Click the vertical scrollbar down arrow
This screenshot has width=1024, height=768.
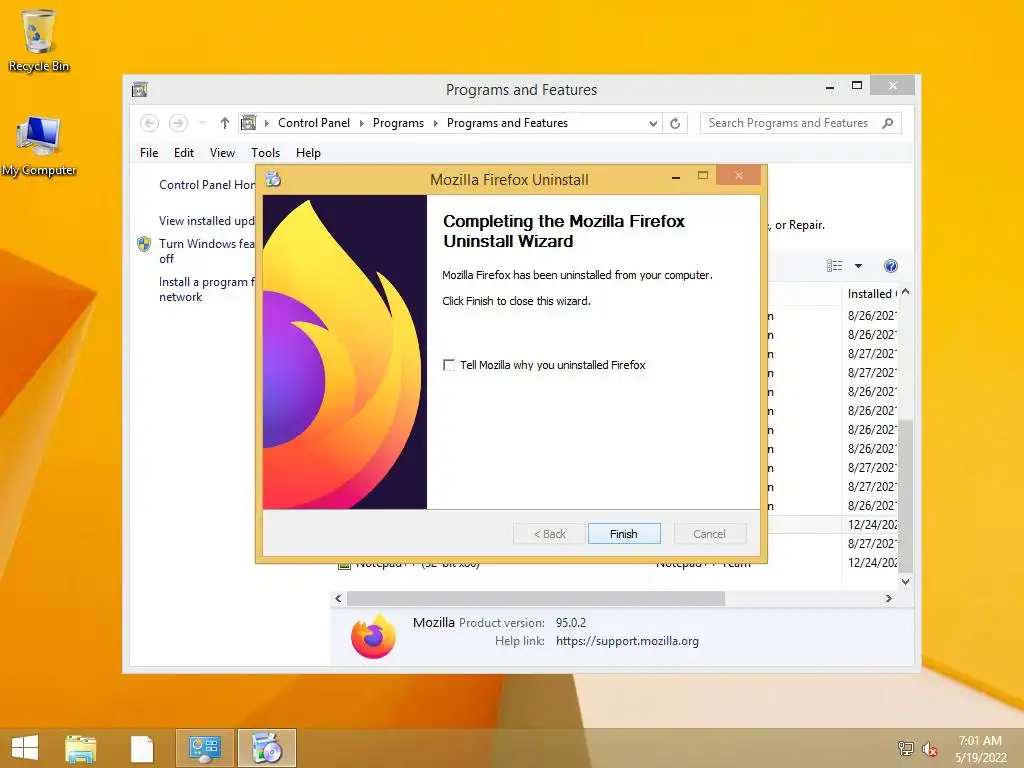tap(905, 581)
